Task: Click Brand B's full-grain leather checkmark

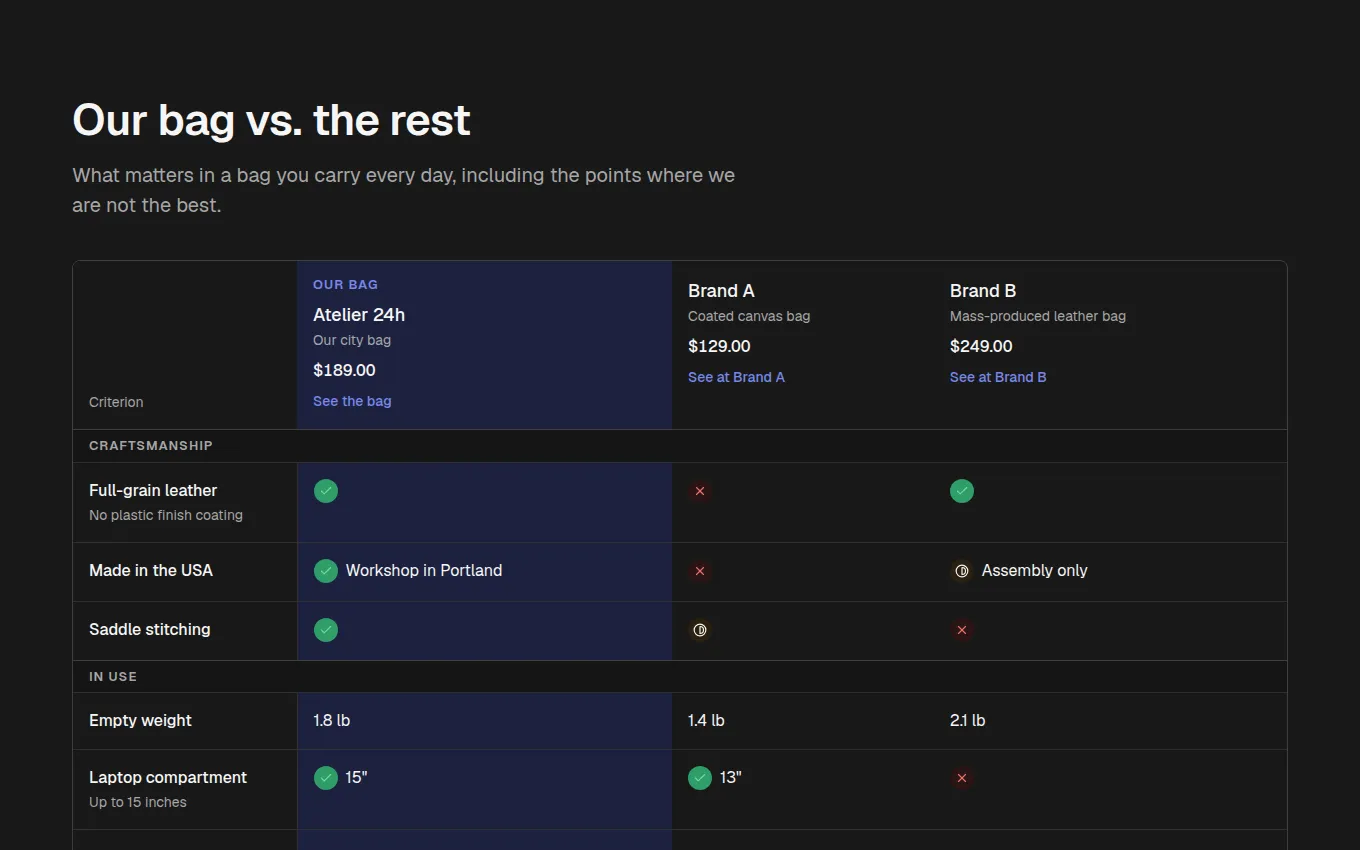Action: coord(962,491)
